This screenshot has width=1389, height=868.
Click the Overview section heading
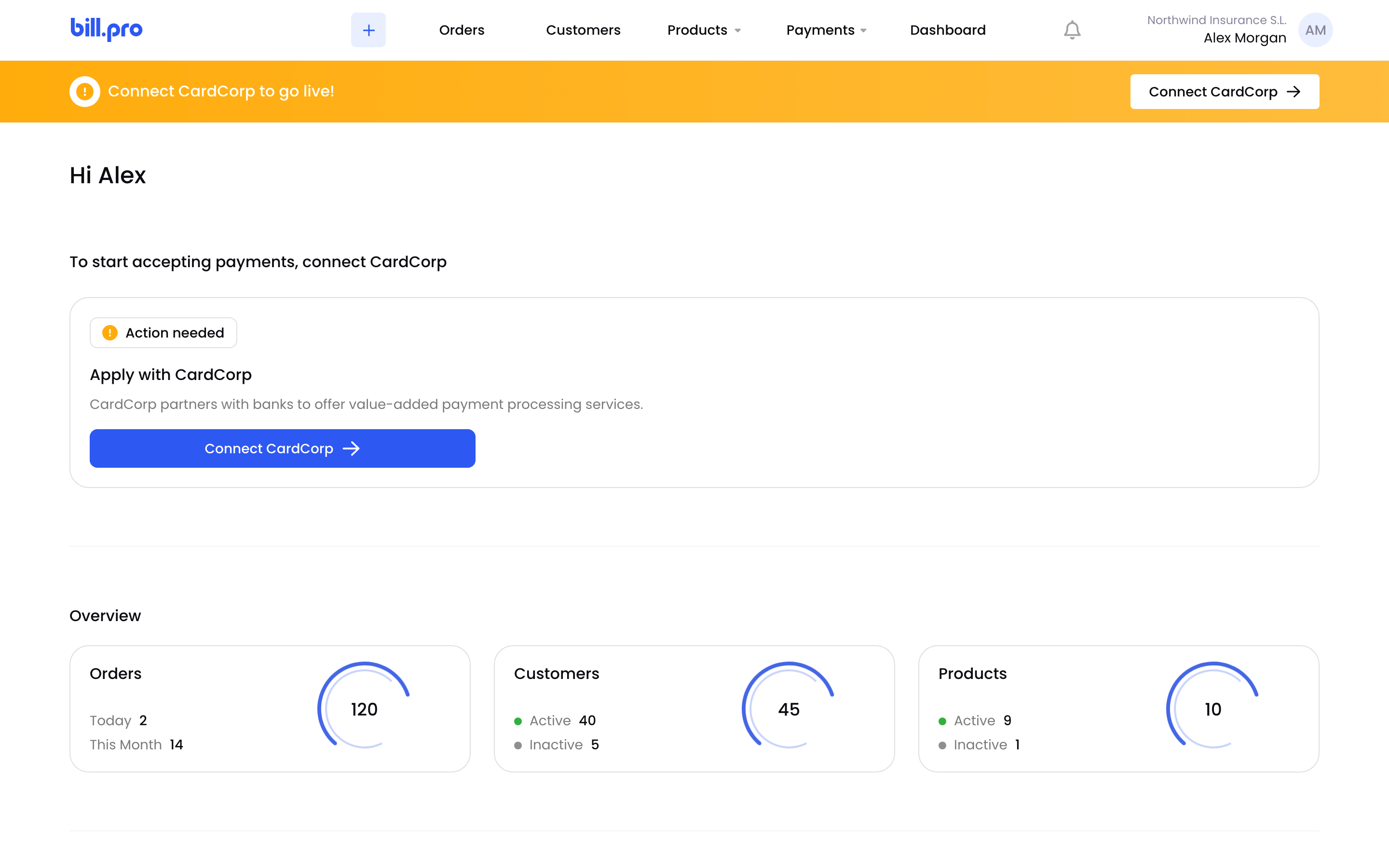(105, 615)
